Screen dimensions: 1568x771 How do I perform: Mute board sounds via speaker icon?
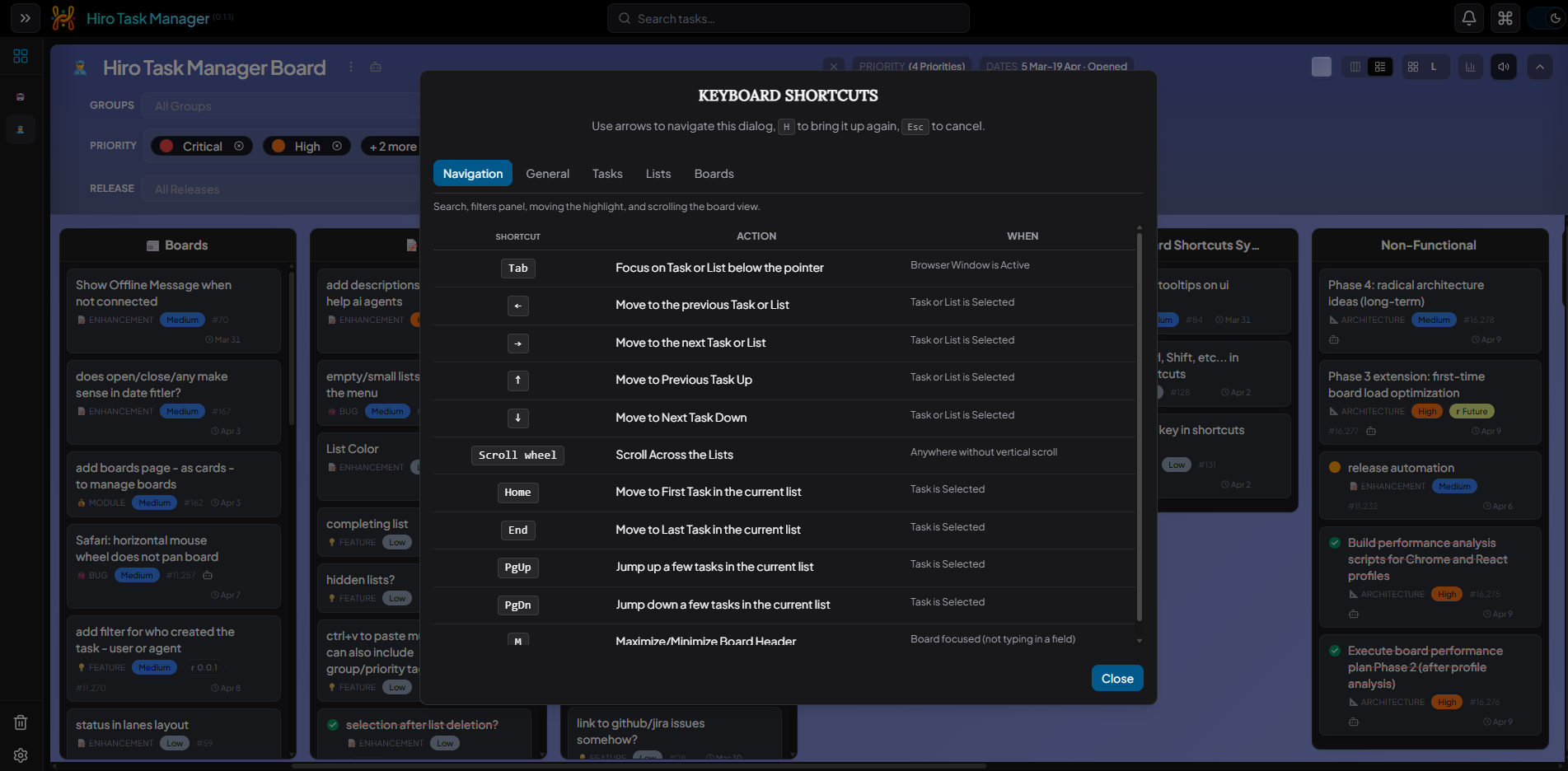tap(1503, 67)
